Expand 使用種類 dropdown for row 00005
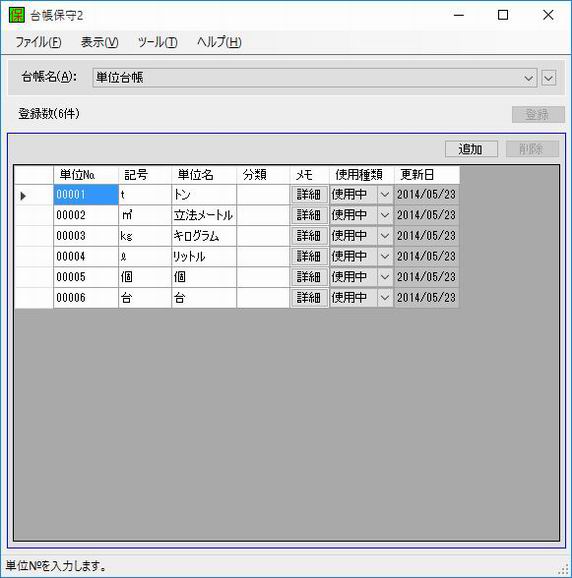The image size is (572, 578). click(385, 277)
